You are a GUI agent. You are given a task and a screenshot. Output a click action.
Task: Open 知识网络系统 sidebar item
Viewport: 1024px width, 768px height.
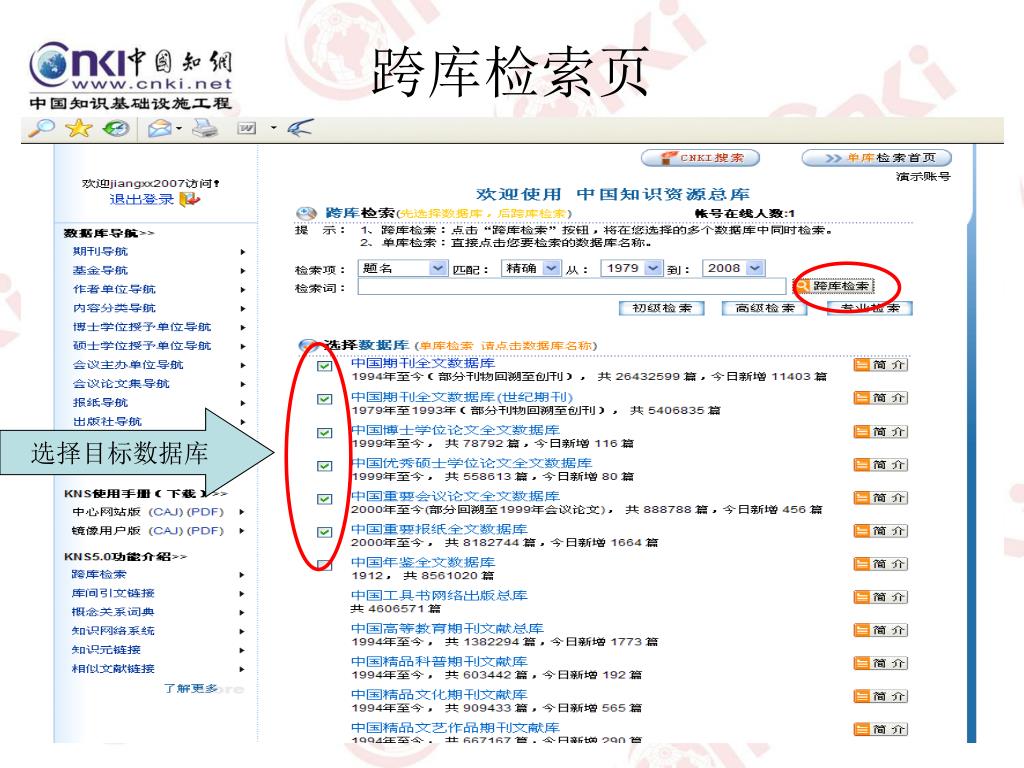pyautogui.click(x=113, y=632)
